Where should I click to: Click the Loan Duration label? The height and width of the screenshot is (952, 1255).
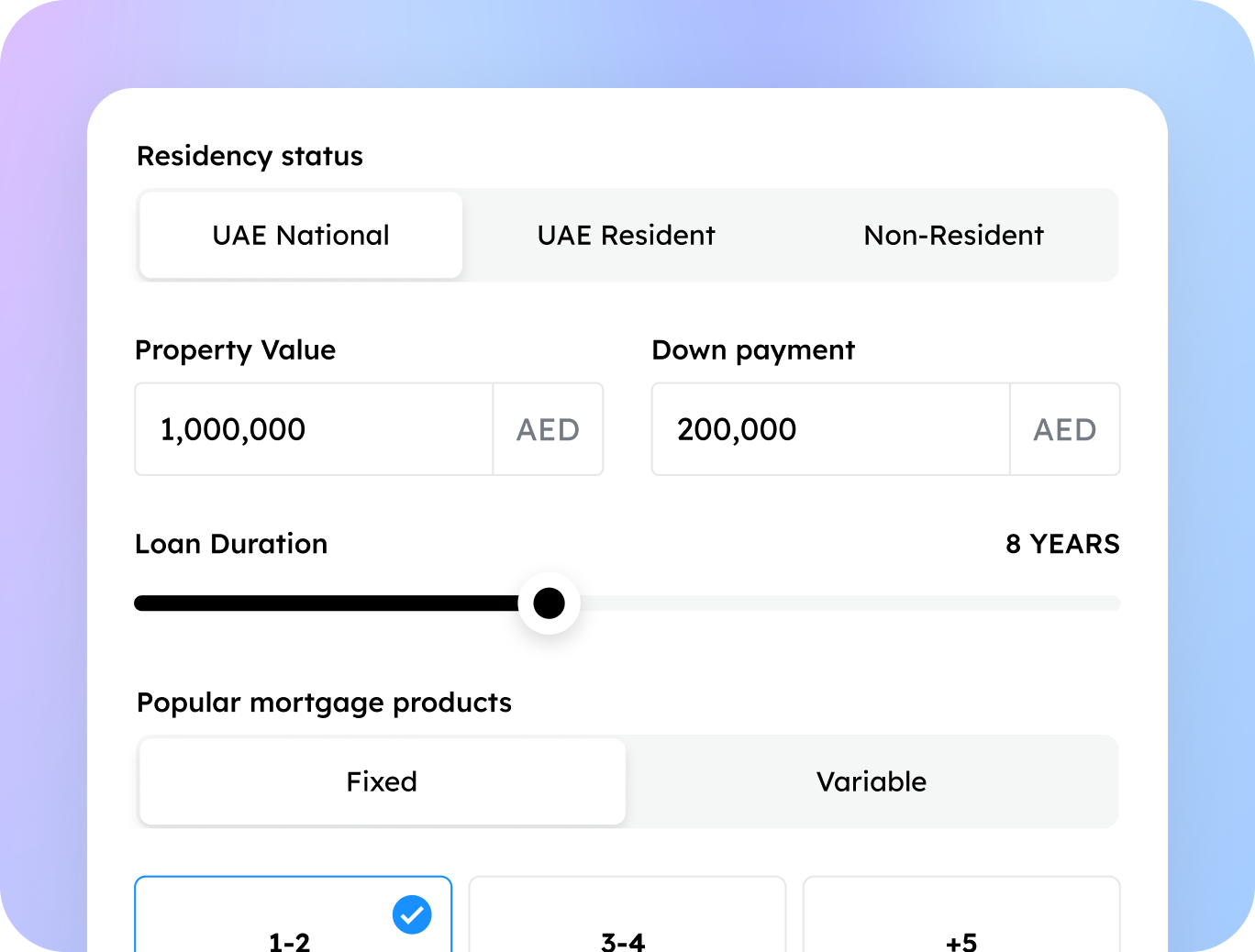click(x=231, y=544)
